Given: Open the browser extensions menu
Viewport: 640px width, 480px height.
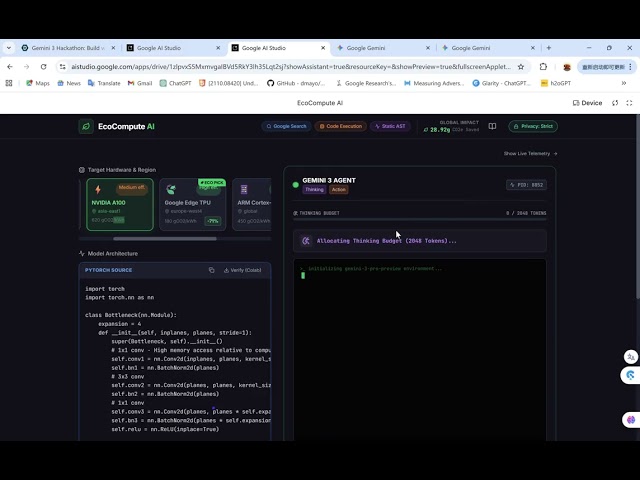Looking at the screenshot, I should [x=543, y=67].
